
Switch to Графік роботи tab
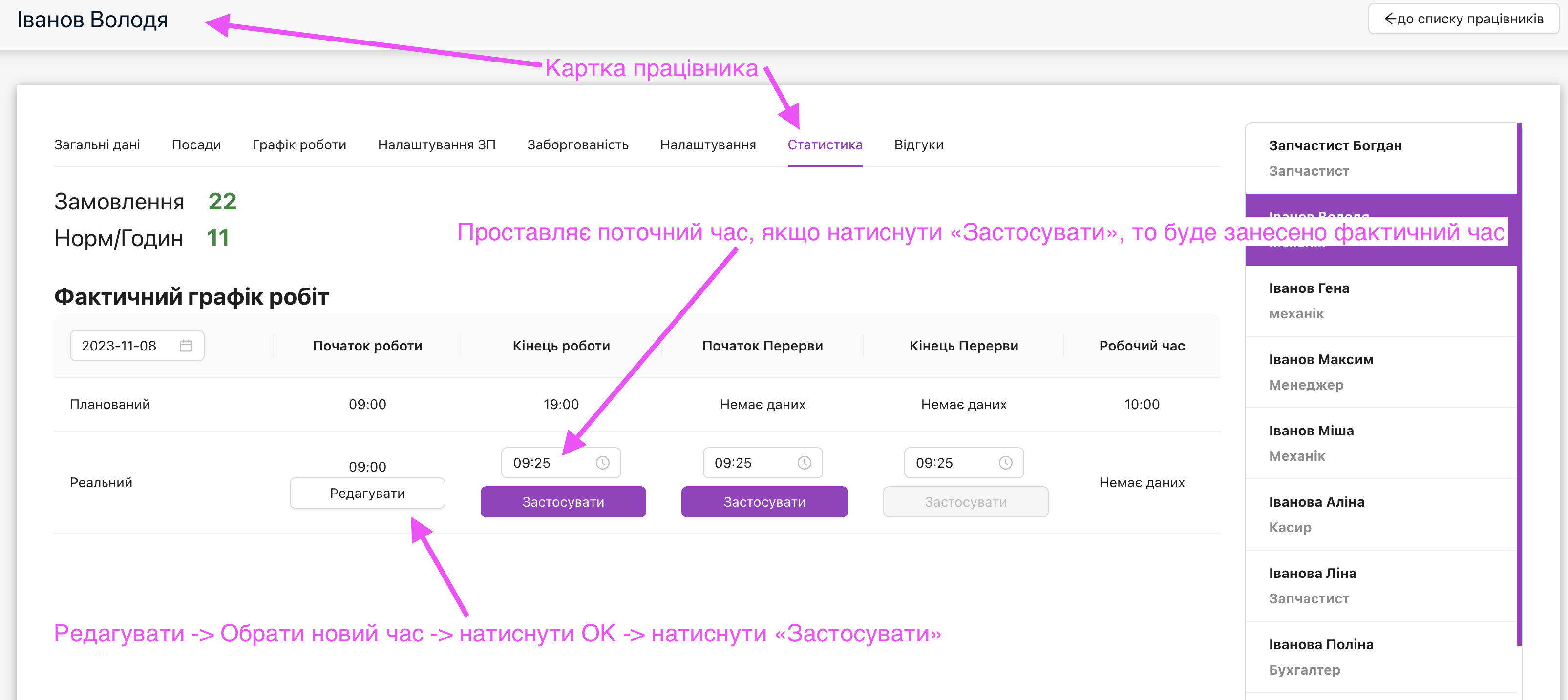[299, 145]
